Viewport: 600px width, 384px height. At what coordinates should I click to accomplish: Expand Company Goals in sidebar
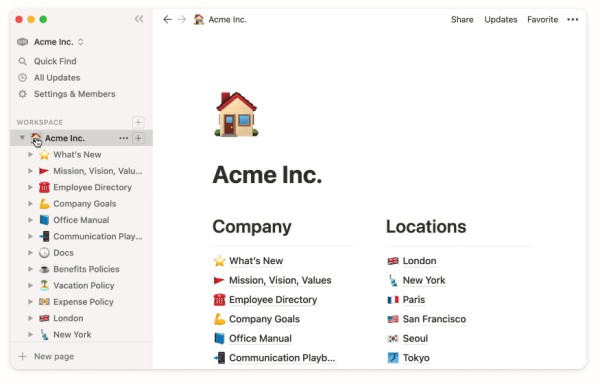click(x=30, y=204)
